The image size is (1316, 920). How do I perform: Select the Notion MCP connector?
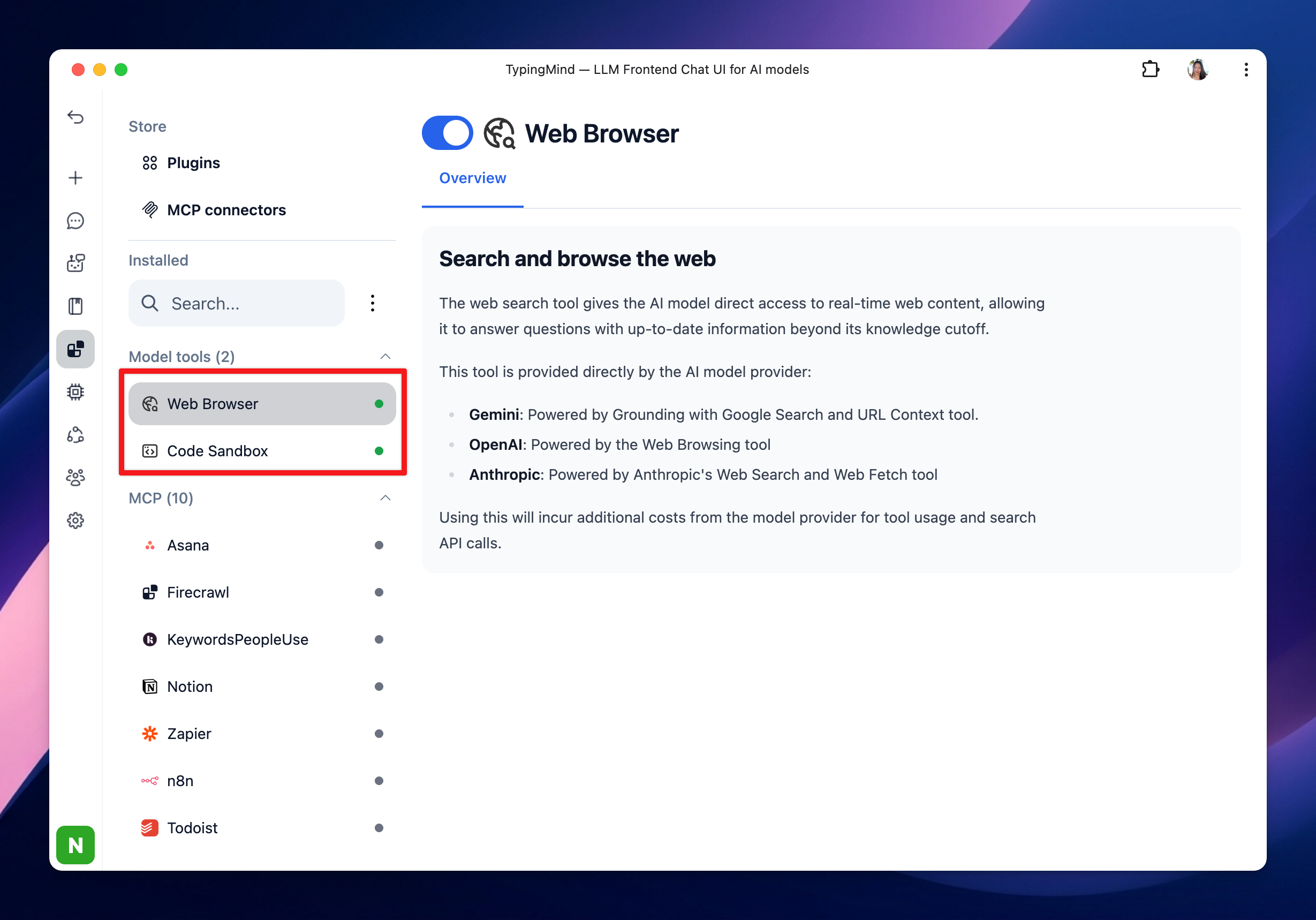click(x=262, y=686)
